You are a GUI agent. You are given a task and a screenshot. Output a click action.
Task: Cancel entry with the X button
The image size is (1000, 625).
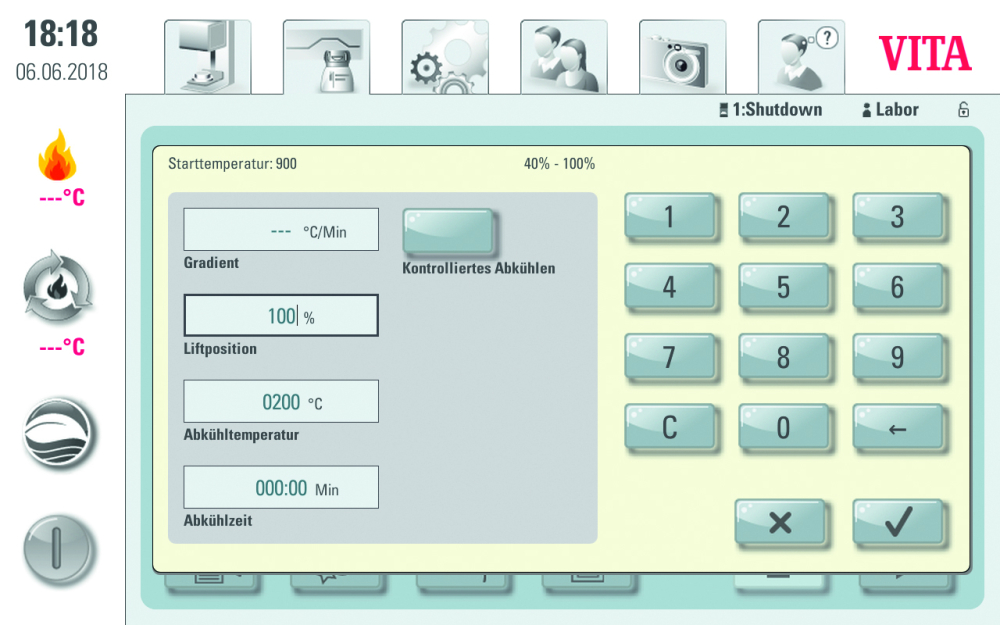780,522
